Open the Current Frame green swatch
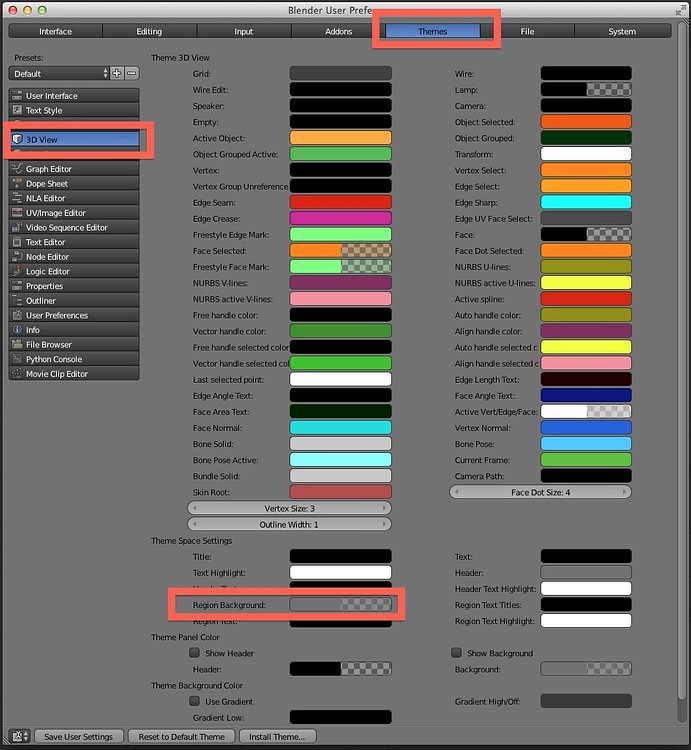Image resolution: width=691 pixels, height=750 pixels. [x=586, y=460]
